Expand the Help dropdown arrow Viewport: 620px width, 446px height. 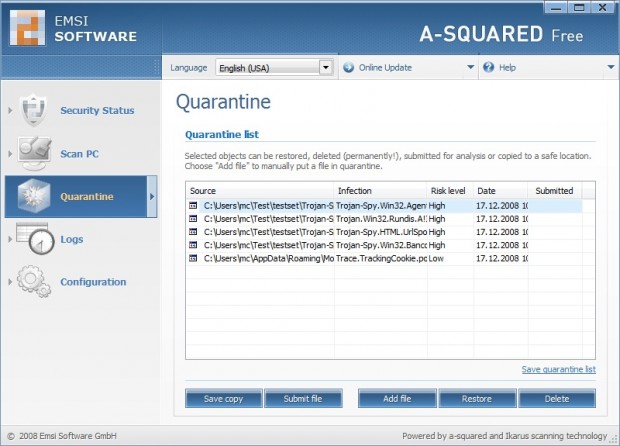[611, 67]
